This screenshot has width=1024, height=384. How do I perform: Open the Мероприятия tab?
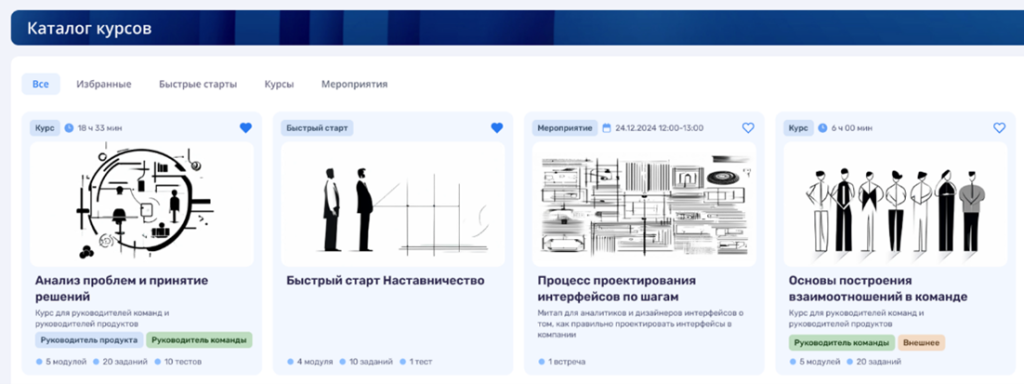[x=355, y=84]
